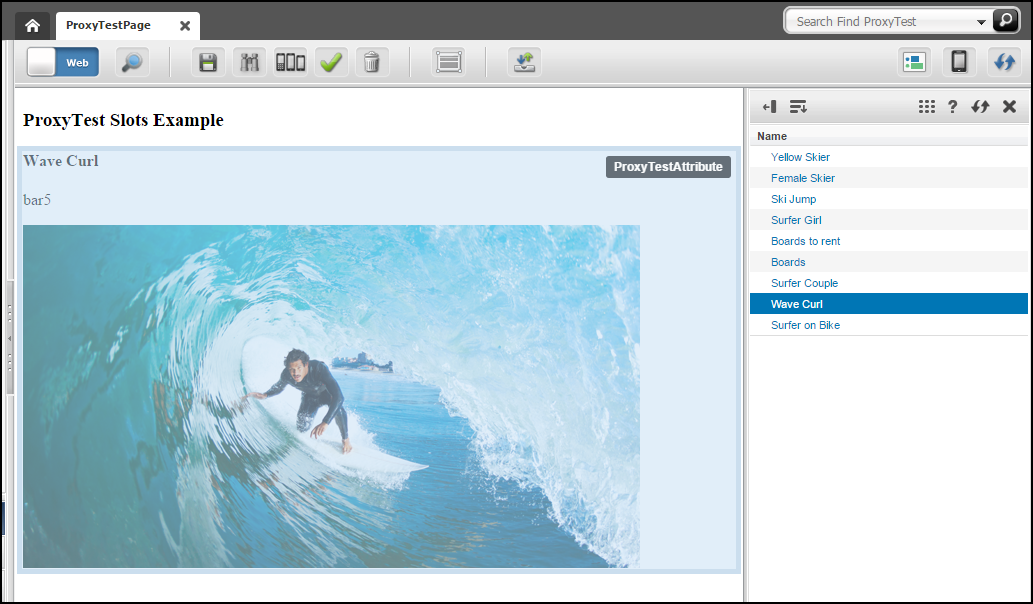Click the sort list icon
This screenshot has width=1033, height=604.
point(798,107)
